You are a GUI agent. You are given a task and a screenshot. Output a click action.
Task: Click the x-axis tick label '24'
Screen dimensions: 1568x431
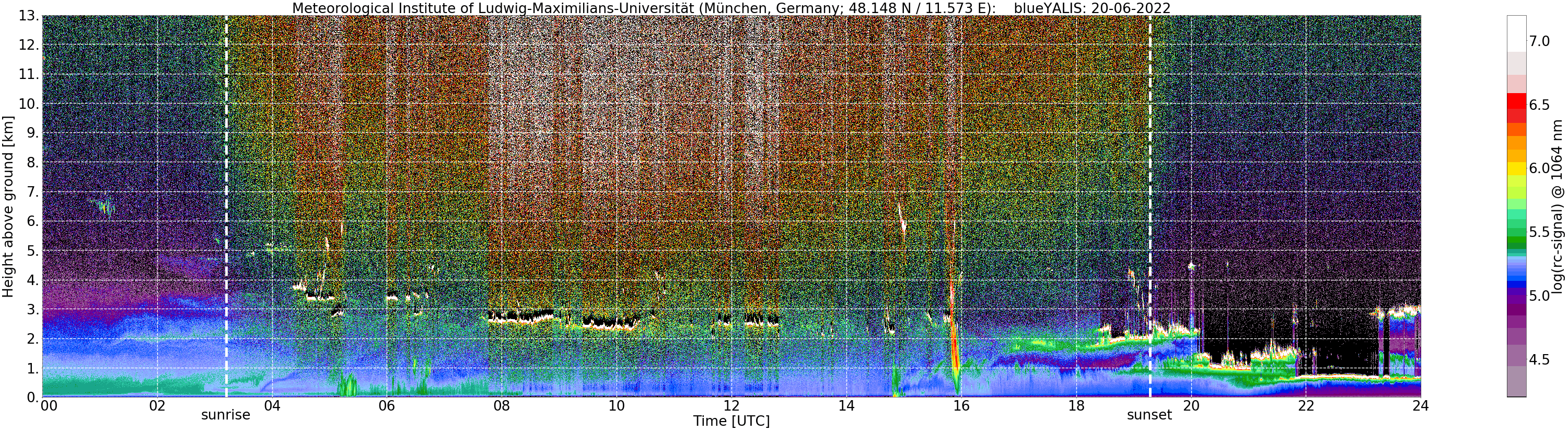[1420, 405]
